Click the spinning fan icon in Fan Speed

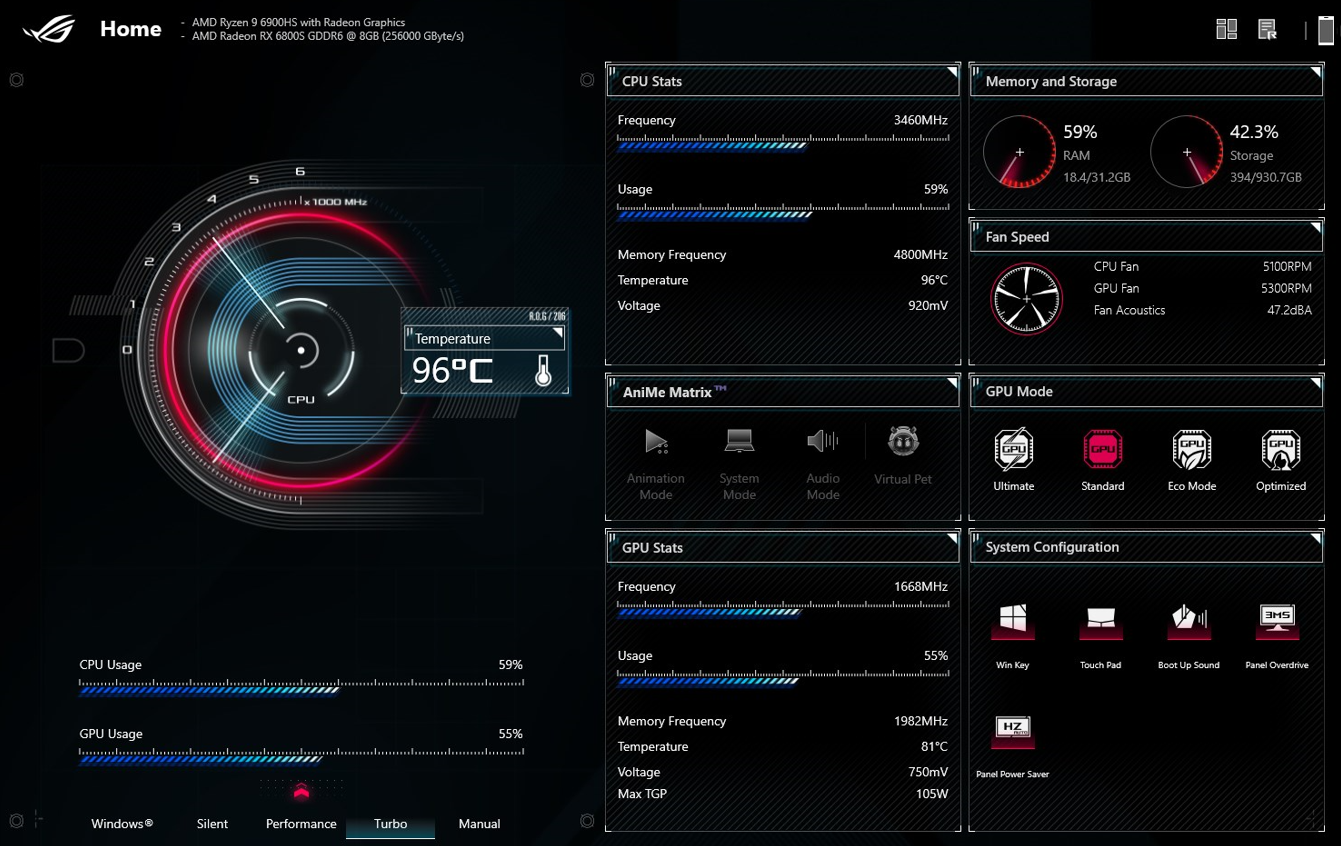click(1026, 298)
